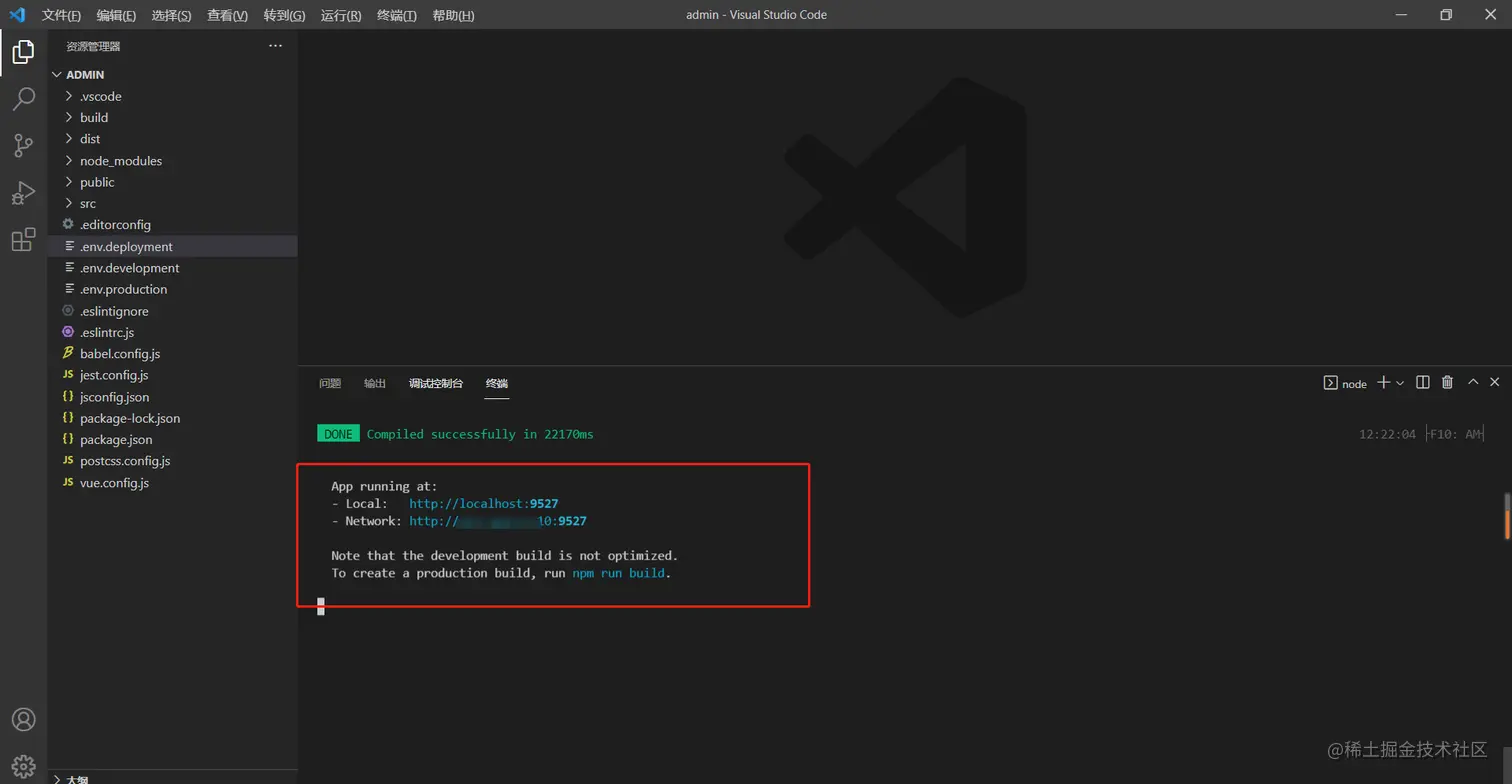Expand the dist folder
This screenshot has width=1512, height=784.
tap(172, 139)
